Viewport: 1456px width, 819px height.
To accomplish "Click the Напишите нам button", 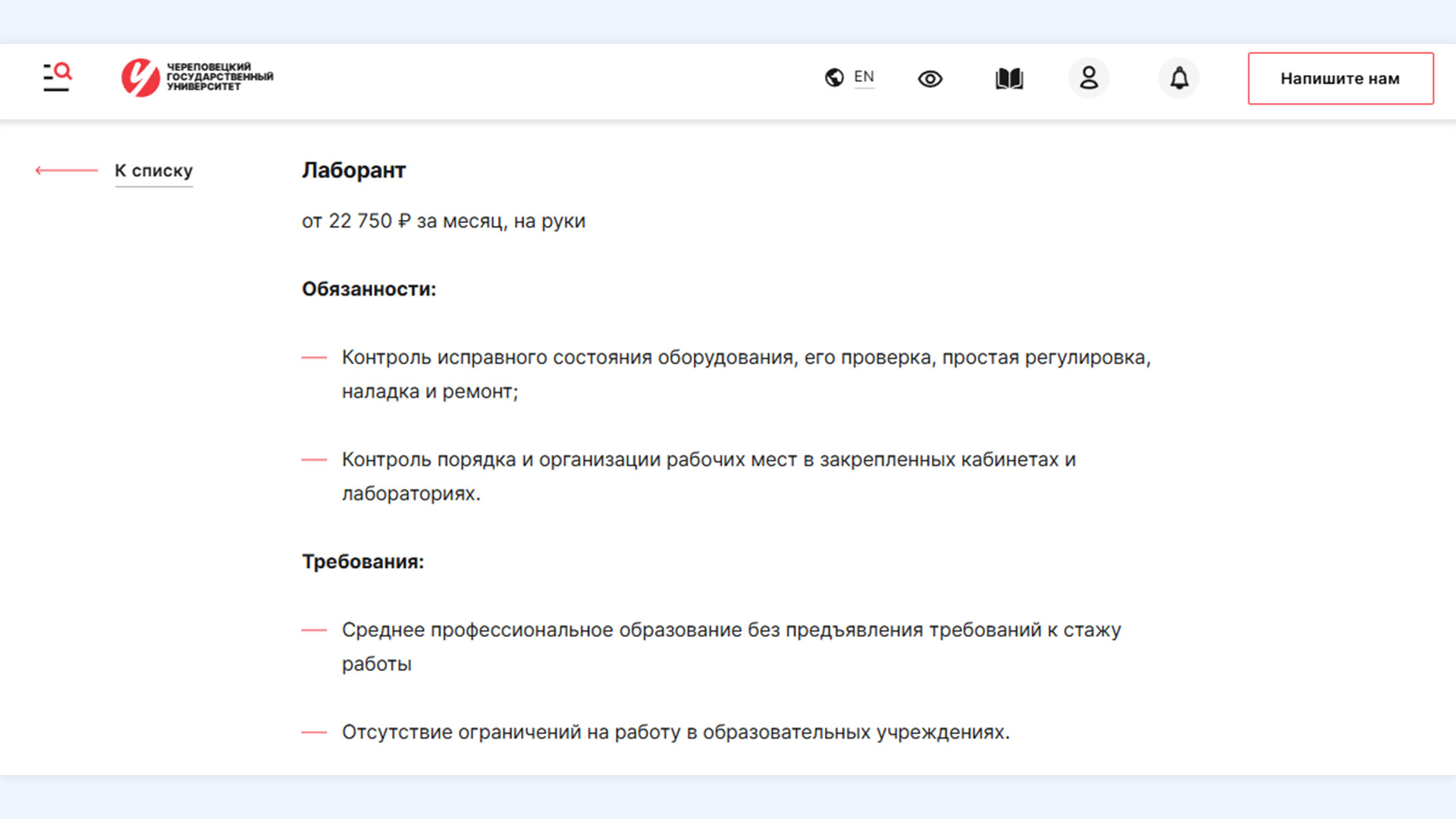I will [x=1341, y=78].
